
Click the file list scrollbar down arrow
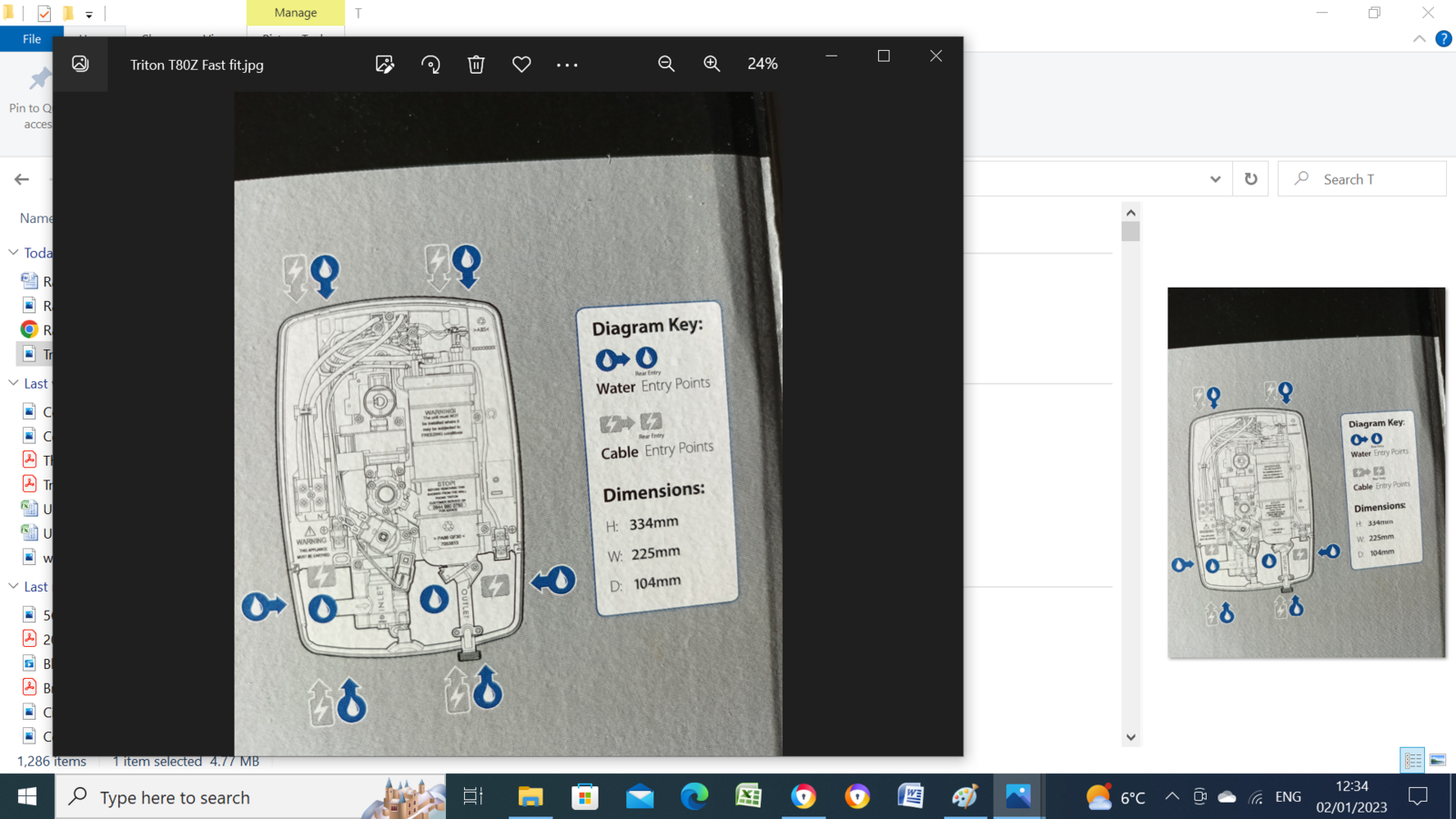[x=1130, y=737]
